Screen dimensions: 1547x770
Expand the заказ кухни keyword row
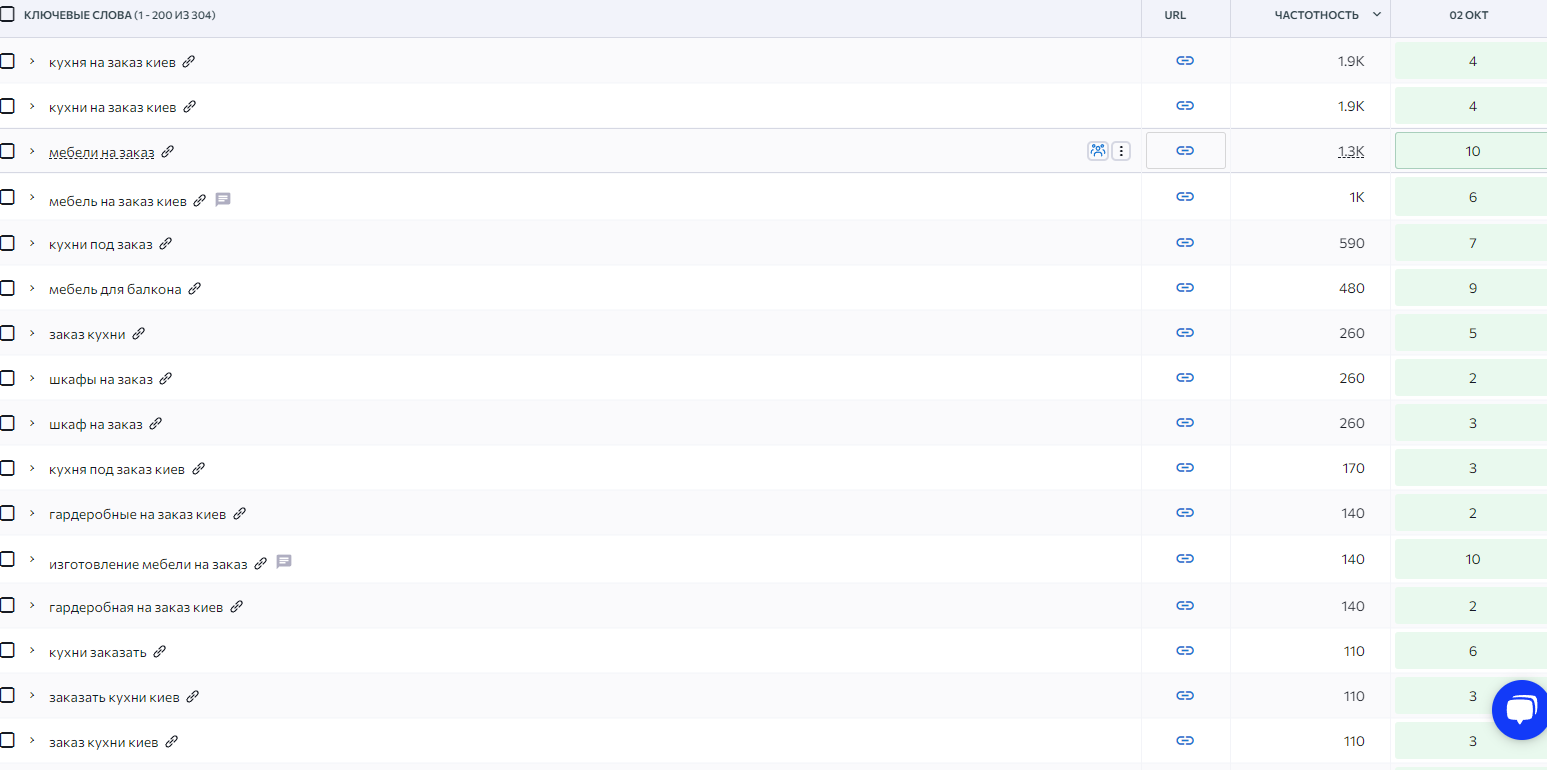click(x=32, y=333)
